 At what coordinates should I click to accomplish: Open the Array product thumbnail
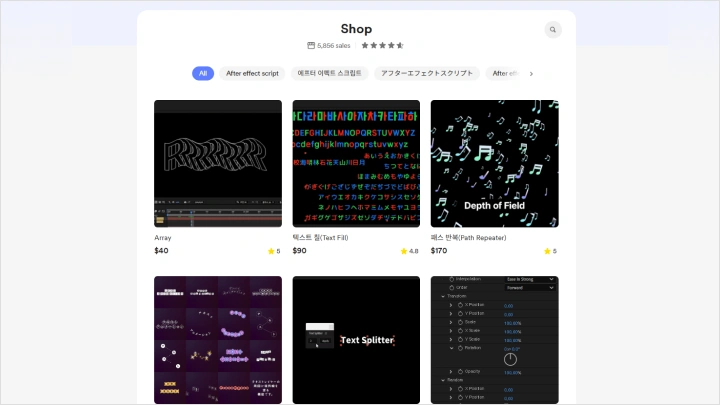pos(218,163)
